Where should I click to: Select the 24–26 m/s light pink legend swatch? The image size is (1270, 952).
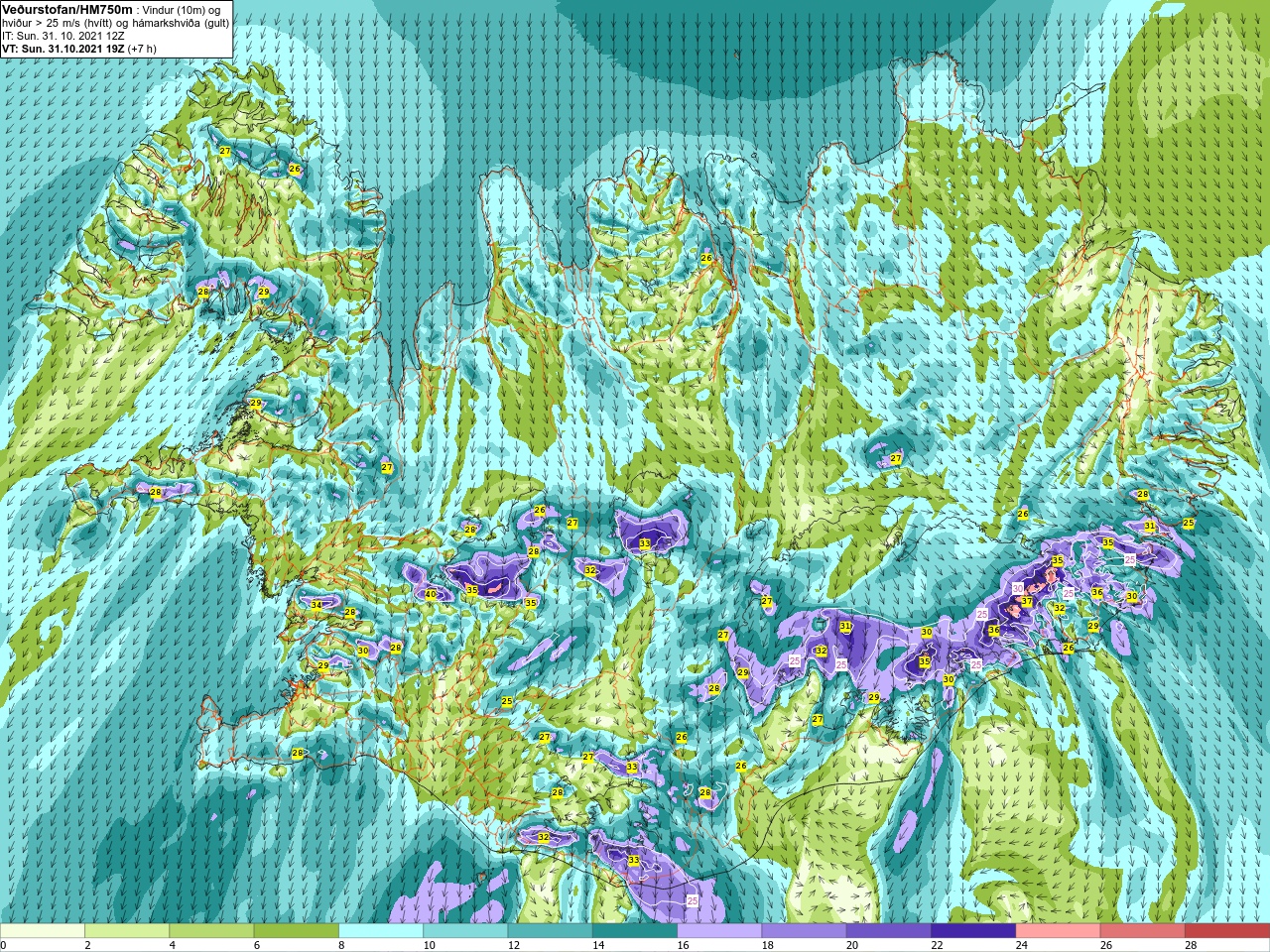point(1058,931)
